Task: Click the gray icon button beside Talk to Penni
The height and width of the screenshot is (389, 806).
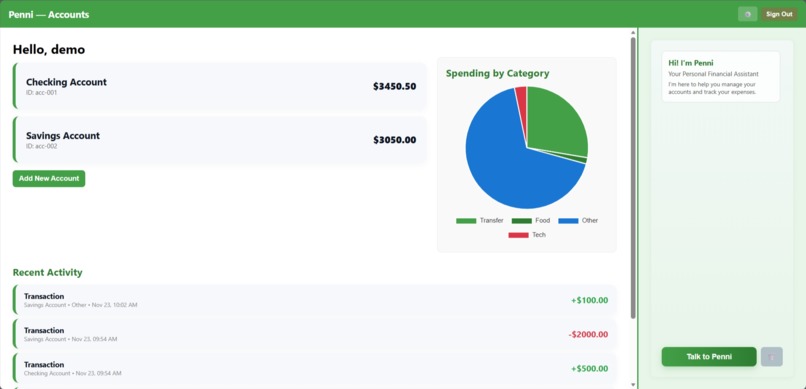Action: (772, 357)
